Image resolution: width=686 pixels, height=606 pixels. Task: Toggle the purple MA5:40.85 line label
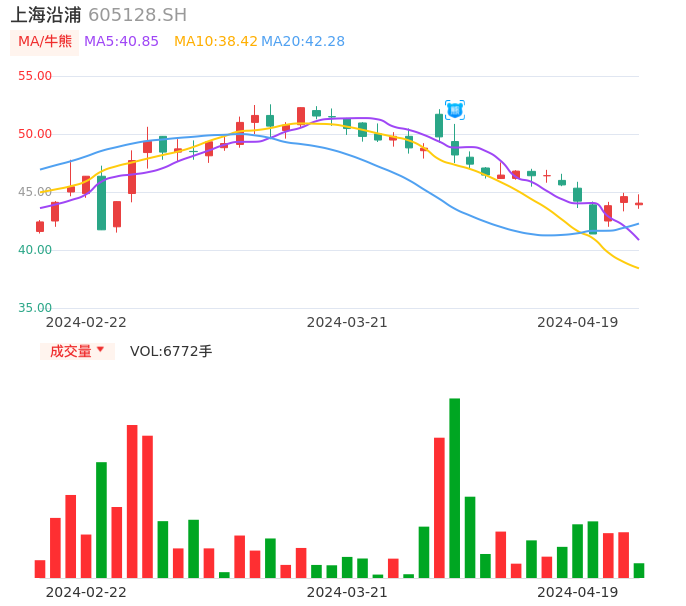tap(121, 42)
